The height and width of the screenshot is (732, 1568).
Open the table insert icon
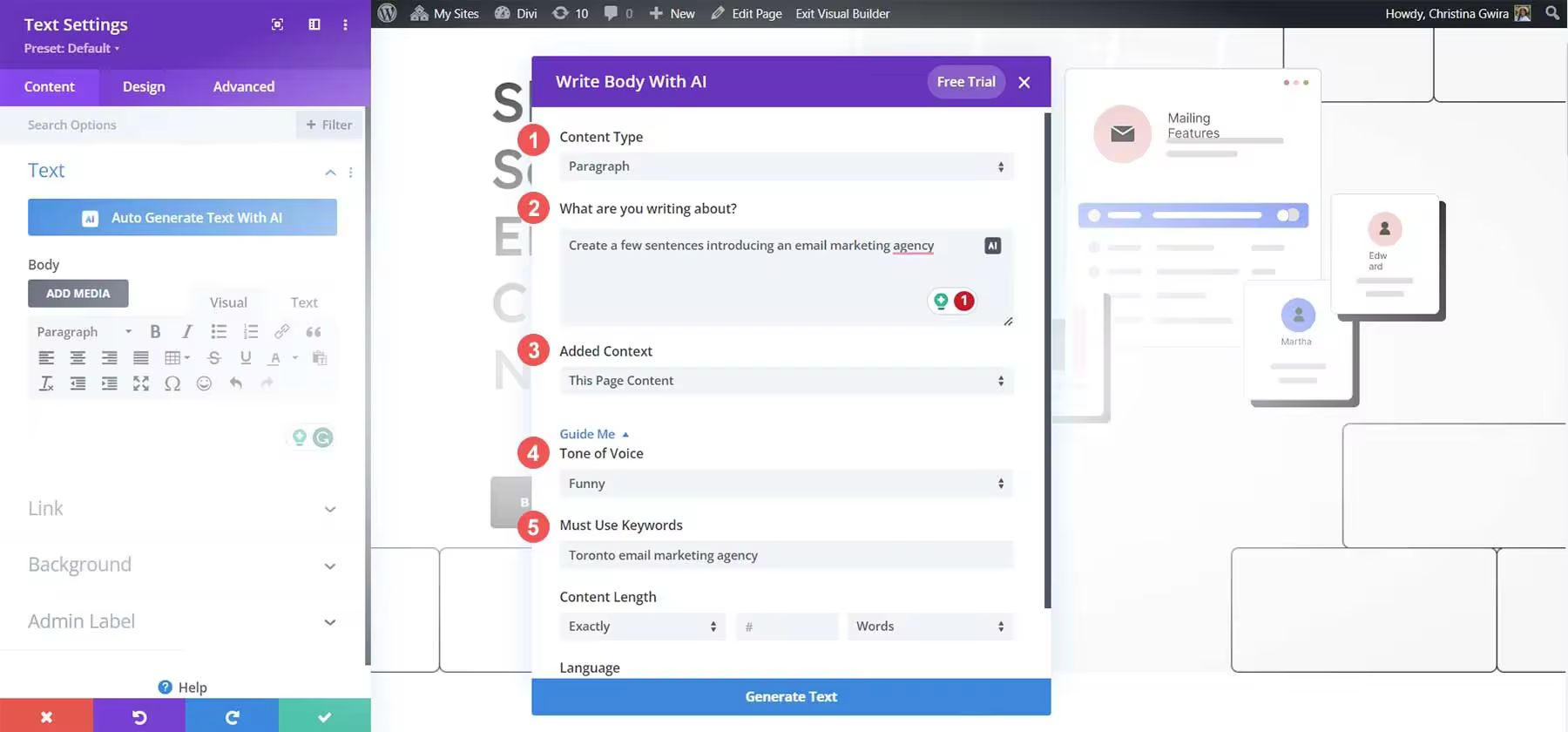click(x=177, y=357)
